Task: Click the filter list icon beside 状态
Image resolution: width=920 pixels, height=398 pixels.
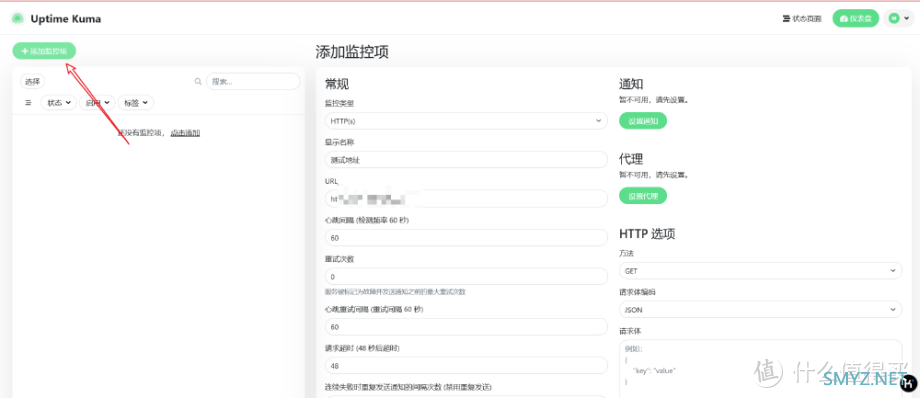Action: click(28, 102)
